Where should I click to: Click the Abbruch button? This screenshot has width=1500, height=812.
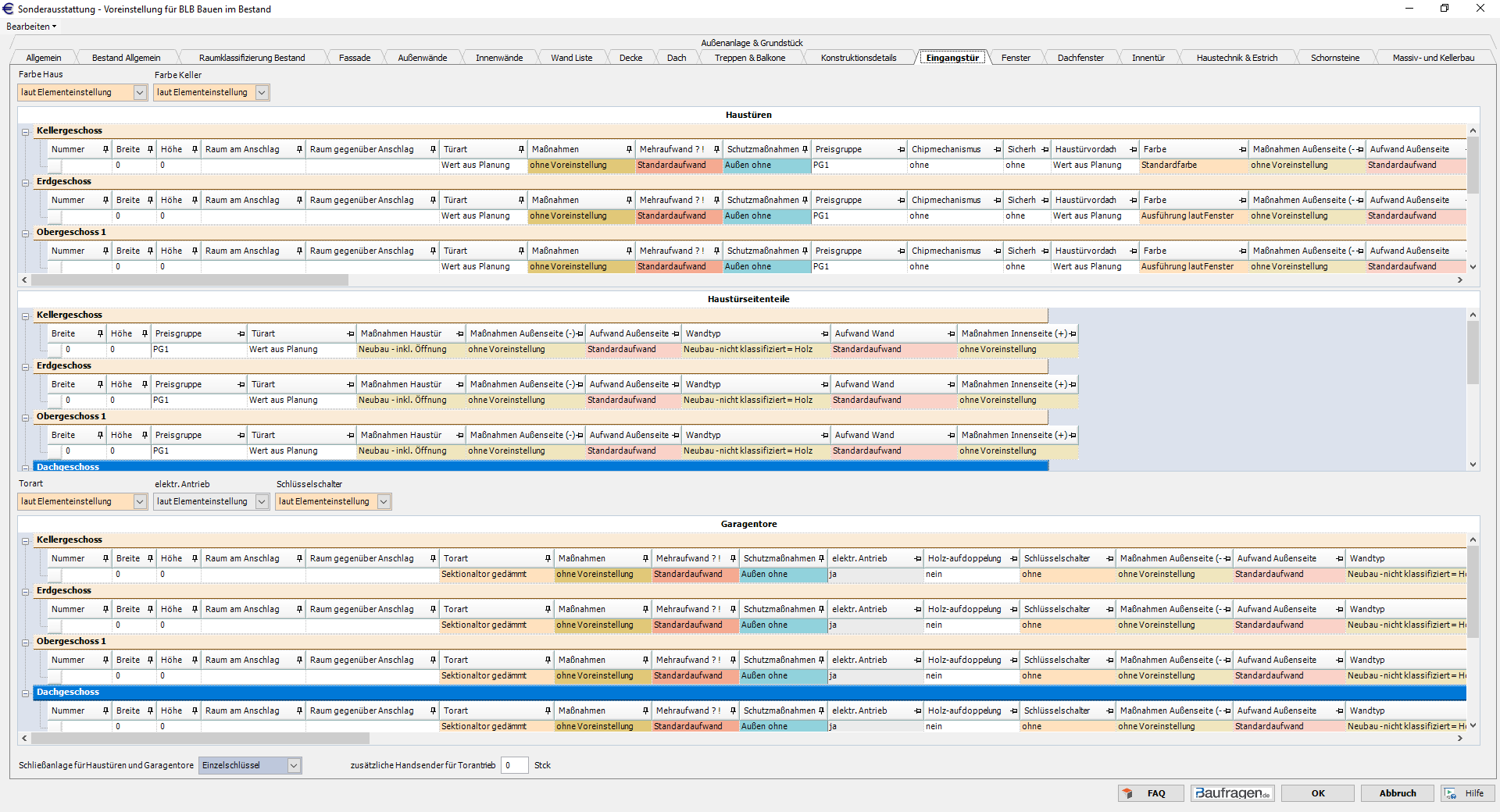tap(1397, 793)
